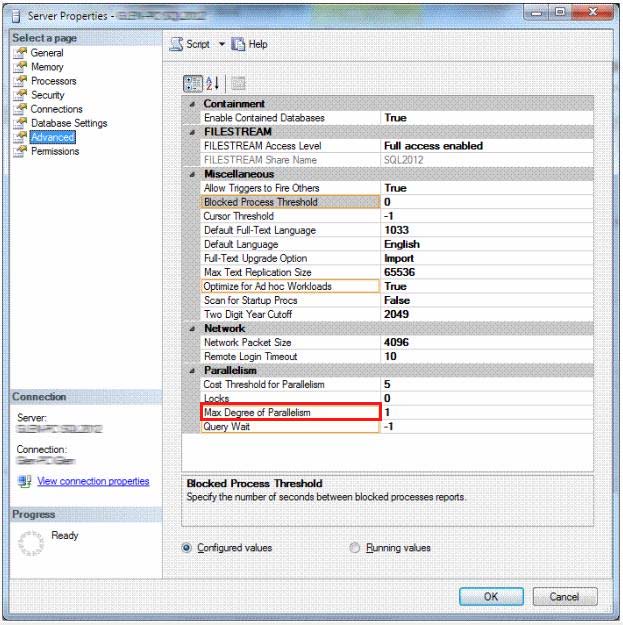Open the Permissions page
Viewport: 623px width, 625px height.
click(55, 151)
